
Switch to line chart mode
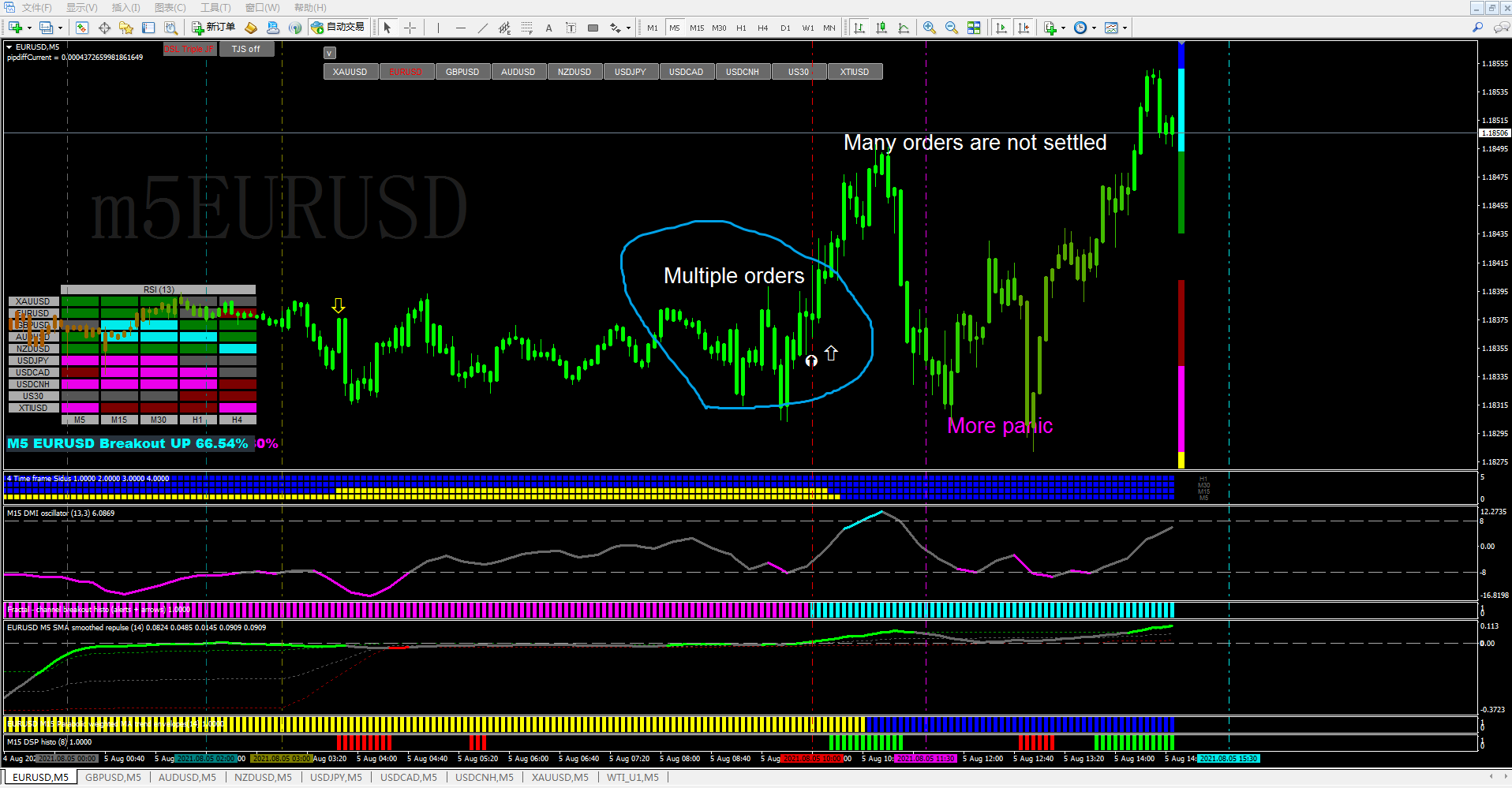pos(904,28)
